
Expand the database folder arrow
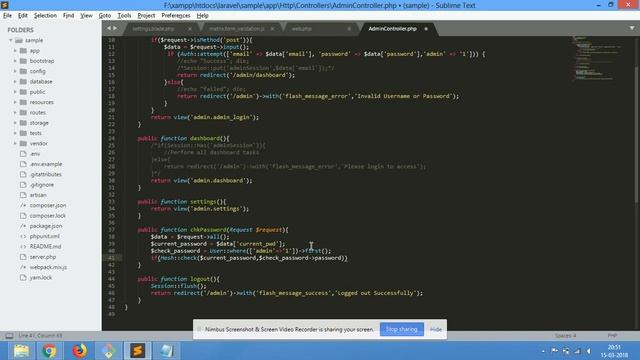(15, 82)
